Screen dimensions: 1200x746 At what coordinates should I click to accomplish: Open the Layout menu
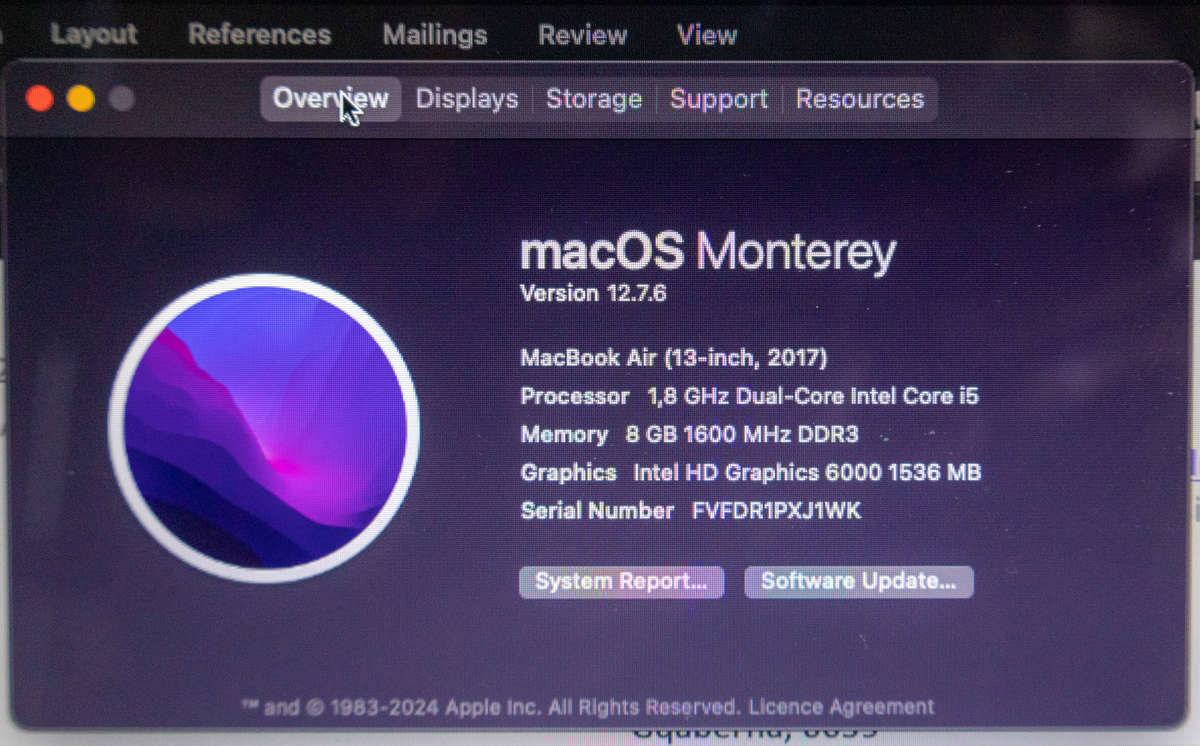point(93,34)
